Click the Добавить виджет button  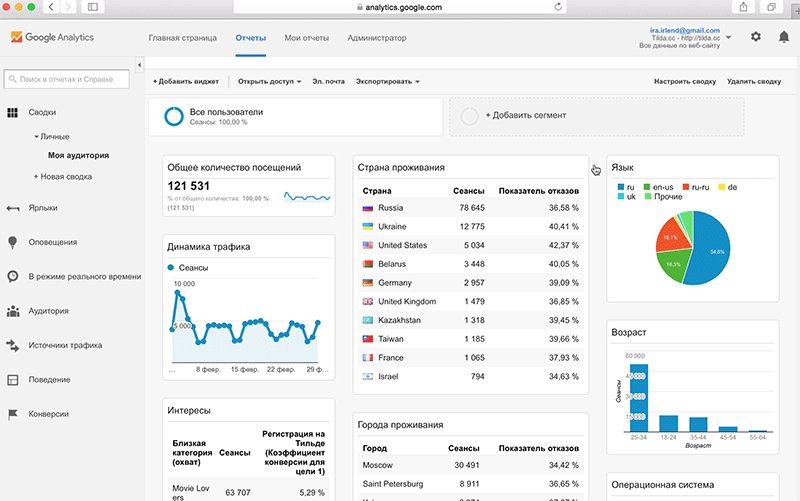(x=186, y=81)
